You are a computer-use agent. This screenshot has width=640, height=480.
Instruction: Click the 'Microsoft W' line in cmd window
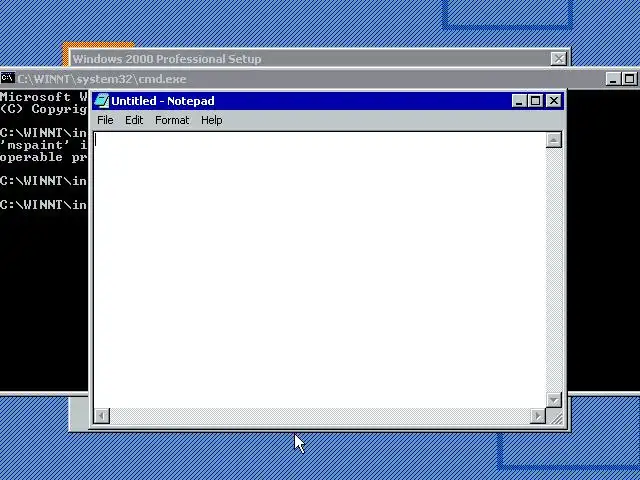(x=44, y=97)
